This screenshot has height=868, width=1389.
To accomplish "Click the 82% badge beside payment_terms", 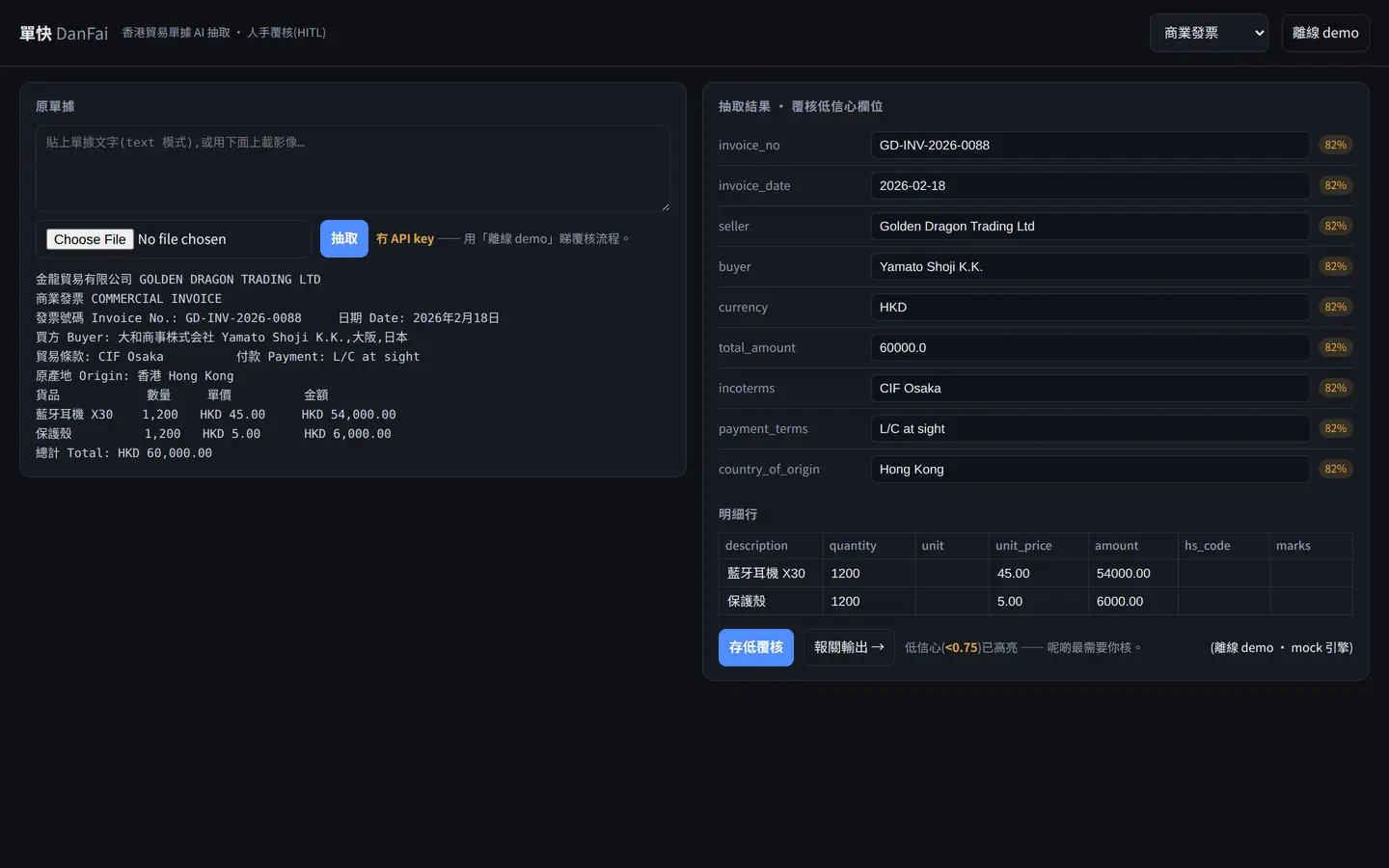I will click(1336, 428).
